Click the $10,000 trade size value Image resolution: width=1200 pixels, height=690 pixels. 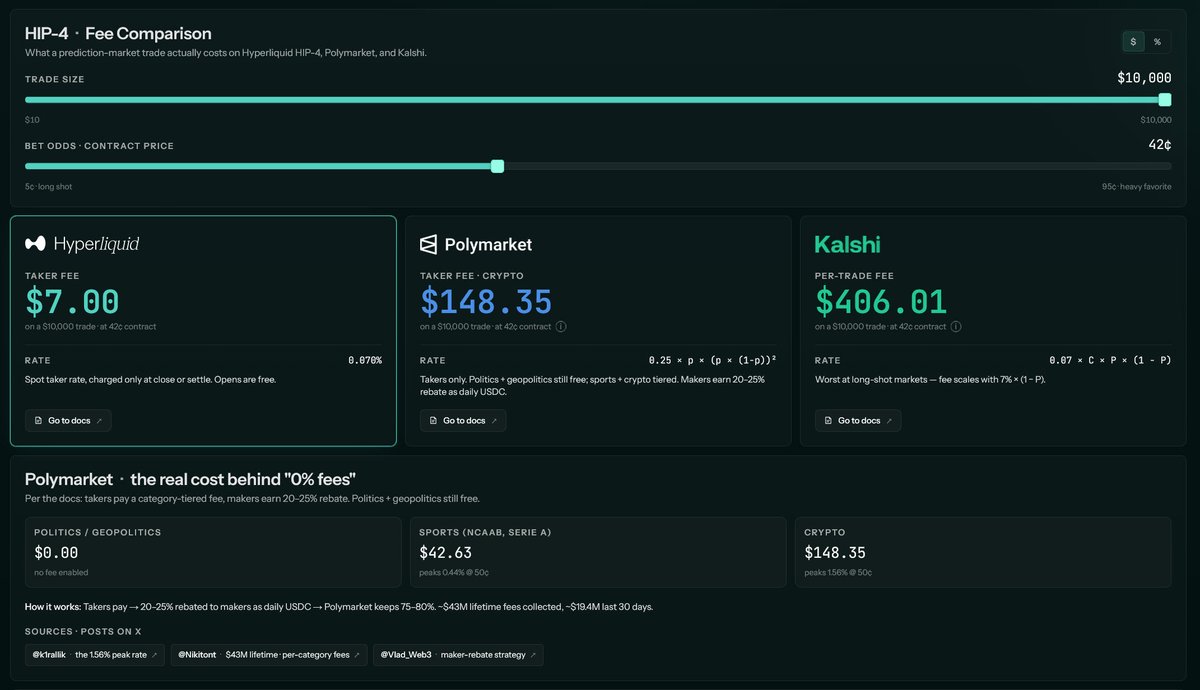pos(1144,78)
